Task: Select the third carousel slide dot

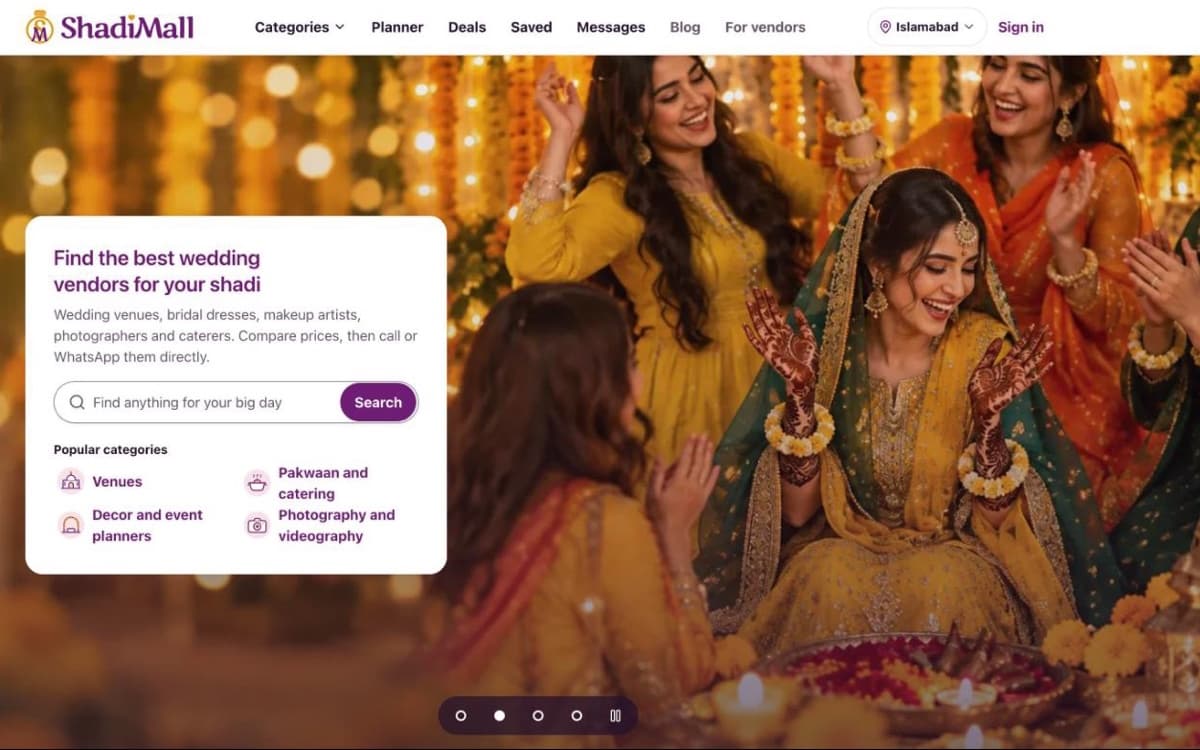Action: tap(538, 716)
